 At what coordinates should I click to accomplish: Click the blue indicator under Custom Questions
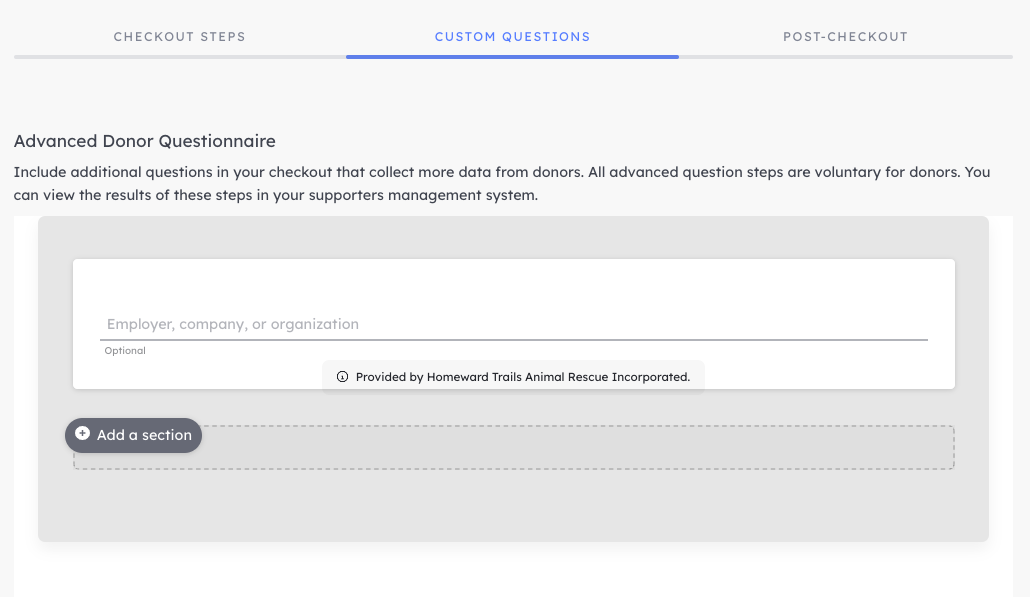(x=512, y=57)
